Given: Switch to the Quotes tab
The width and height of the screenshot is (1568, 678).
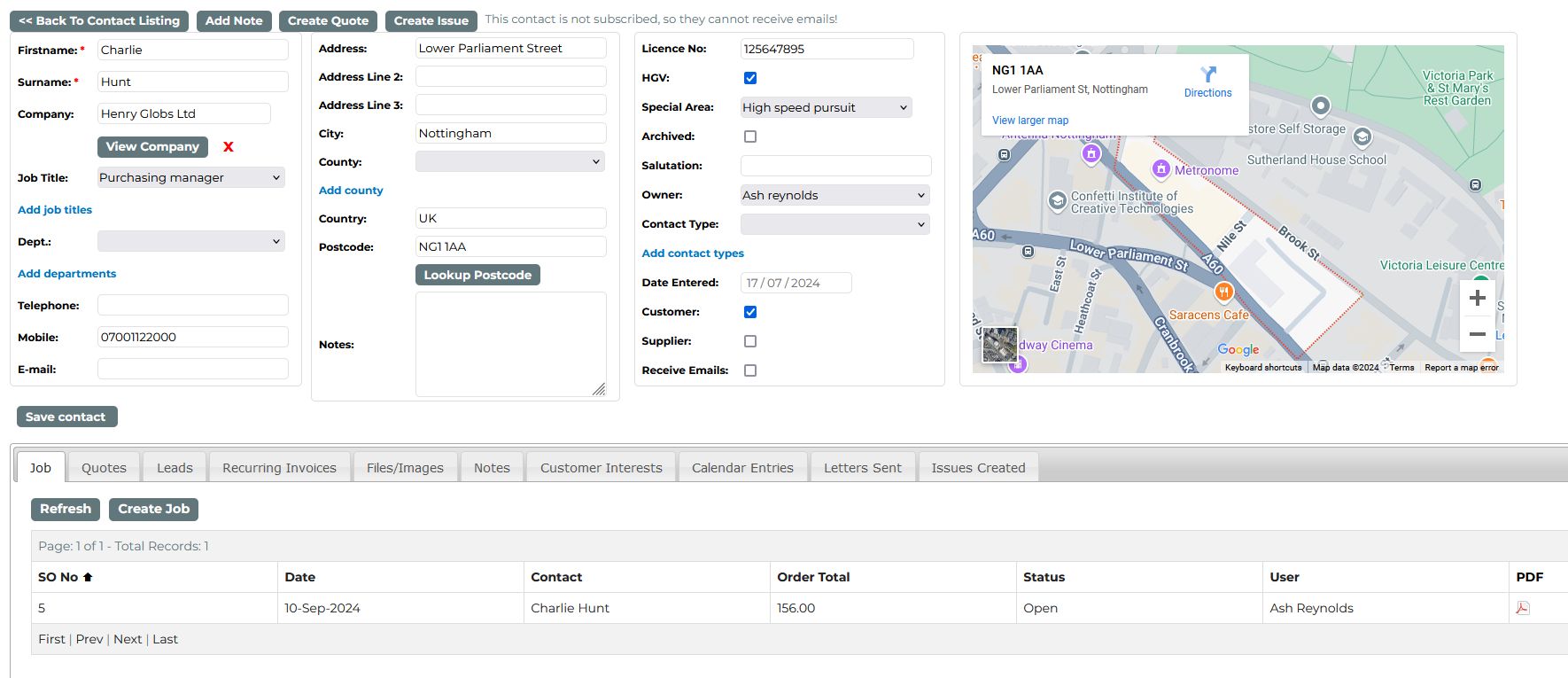Looking at the screenshot, I should coord(104,467).
